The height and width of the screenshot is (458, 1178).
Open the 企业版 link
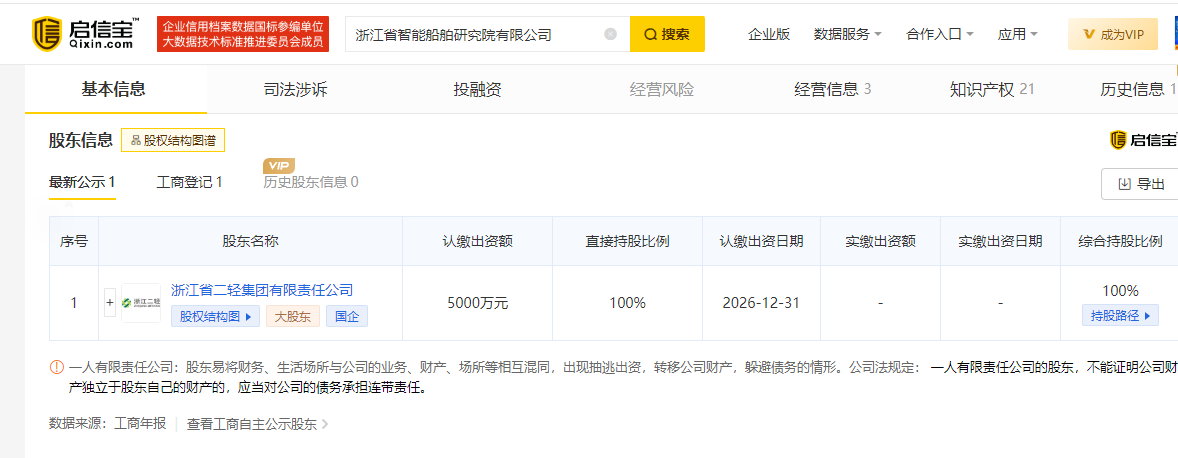click(769, 34)
